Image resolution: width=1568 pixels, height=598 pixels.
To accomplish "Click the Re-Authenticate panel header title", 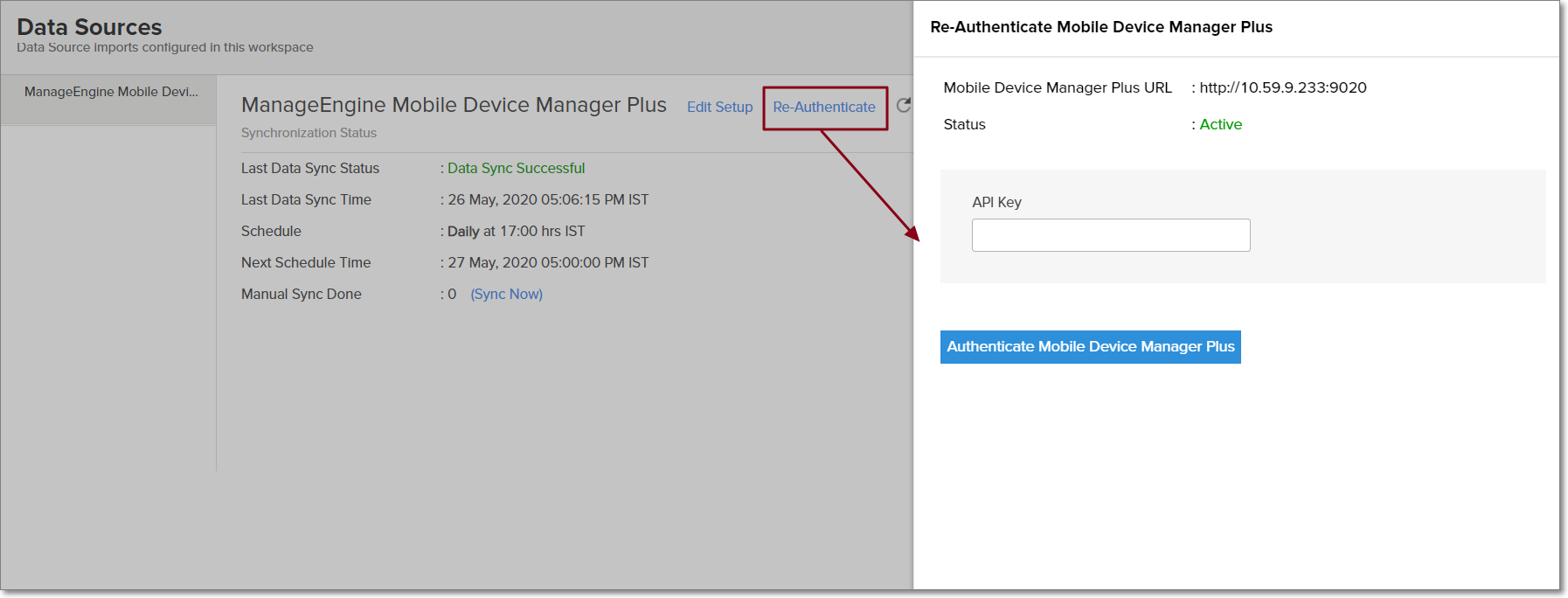I will [x=1100, y=27].
